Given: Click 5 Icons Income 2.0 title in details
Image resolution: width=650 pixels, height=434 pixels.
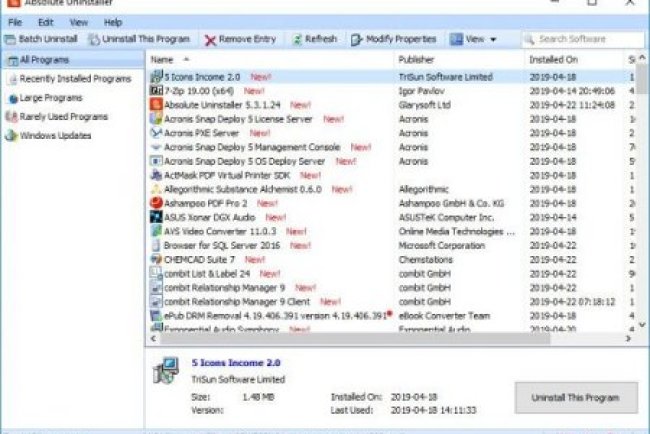Looking at the screenshot, I should pos(236,363).
